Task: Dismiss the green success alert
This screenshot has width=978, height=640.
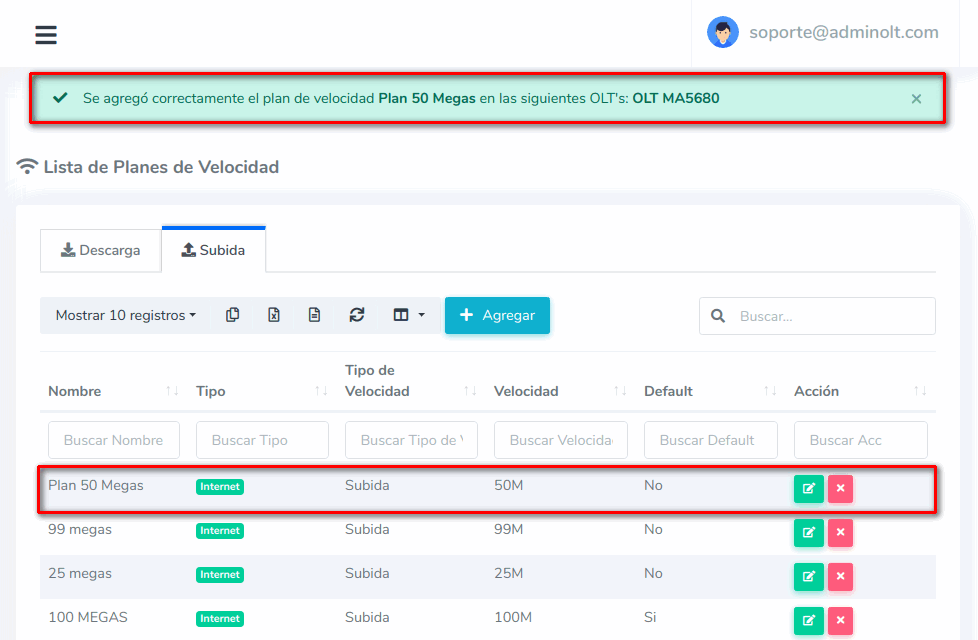Action: [x=916, y=99]
